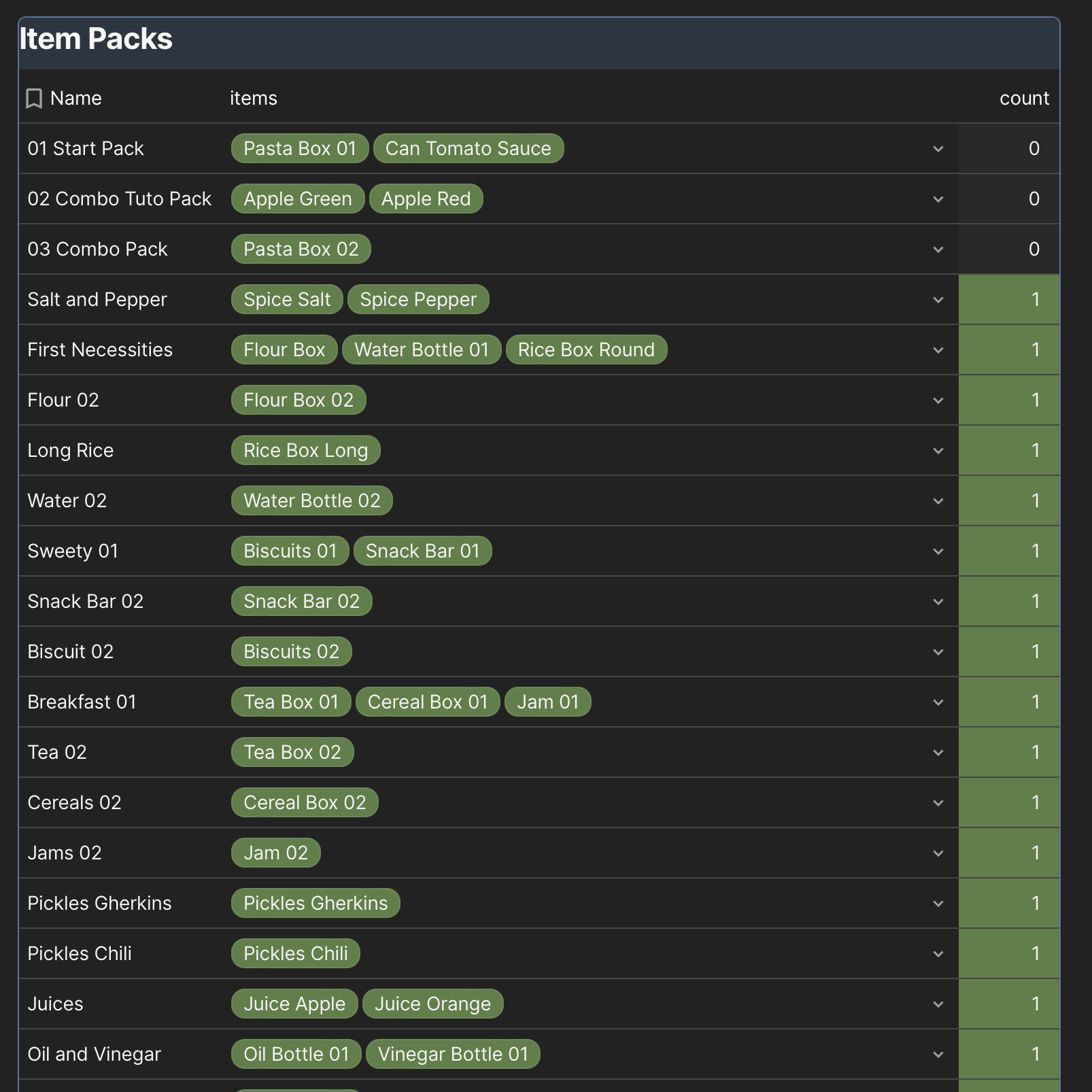Click the Rice Box Round chip
Screen dimensions: 1092x1092
coord(586,349)
